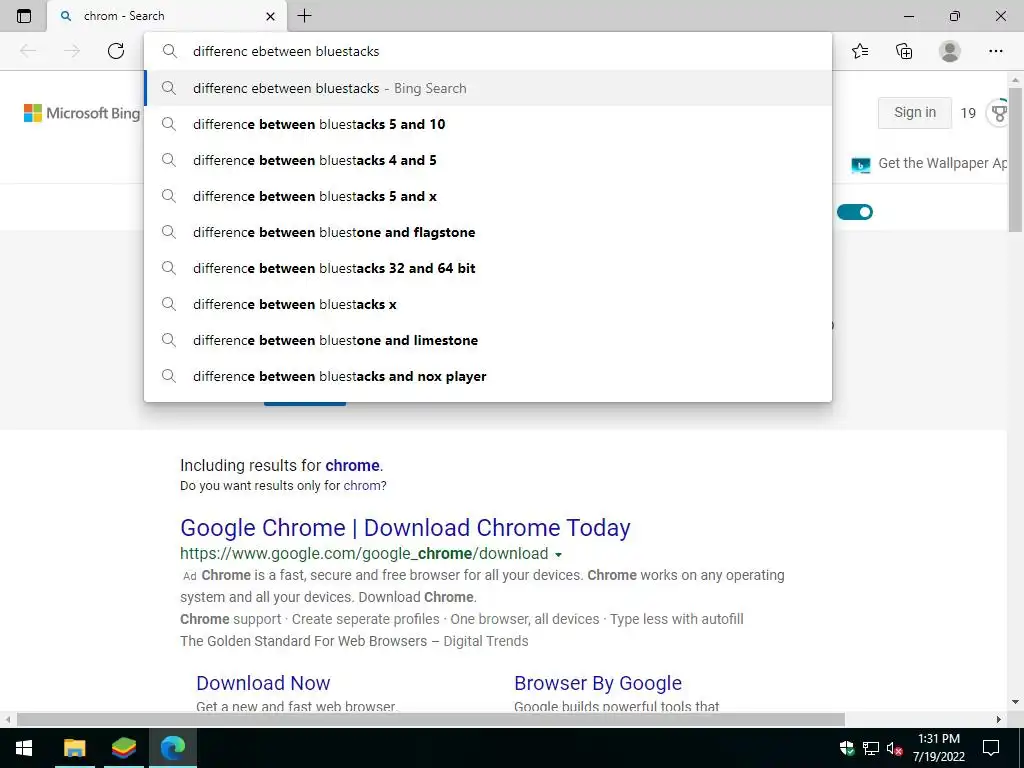Select 'differenc ebetween bluestacks - Bing Search' suggestion
Image resolution: width=1024 pixels, height=768 pixels.
tap(488, 88)
